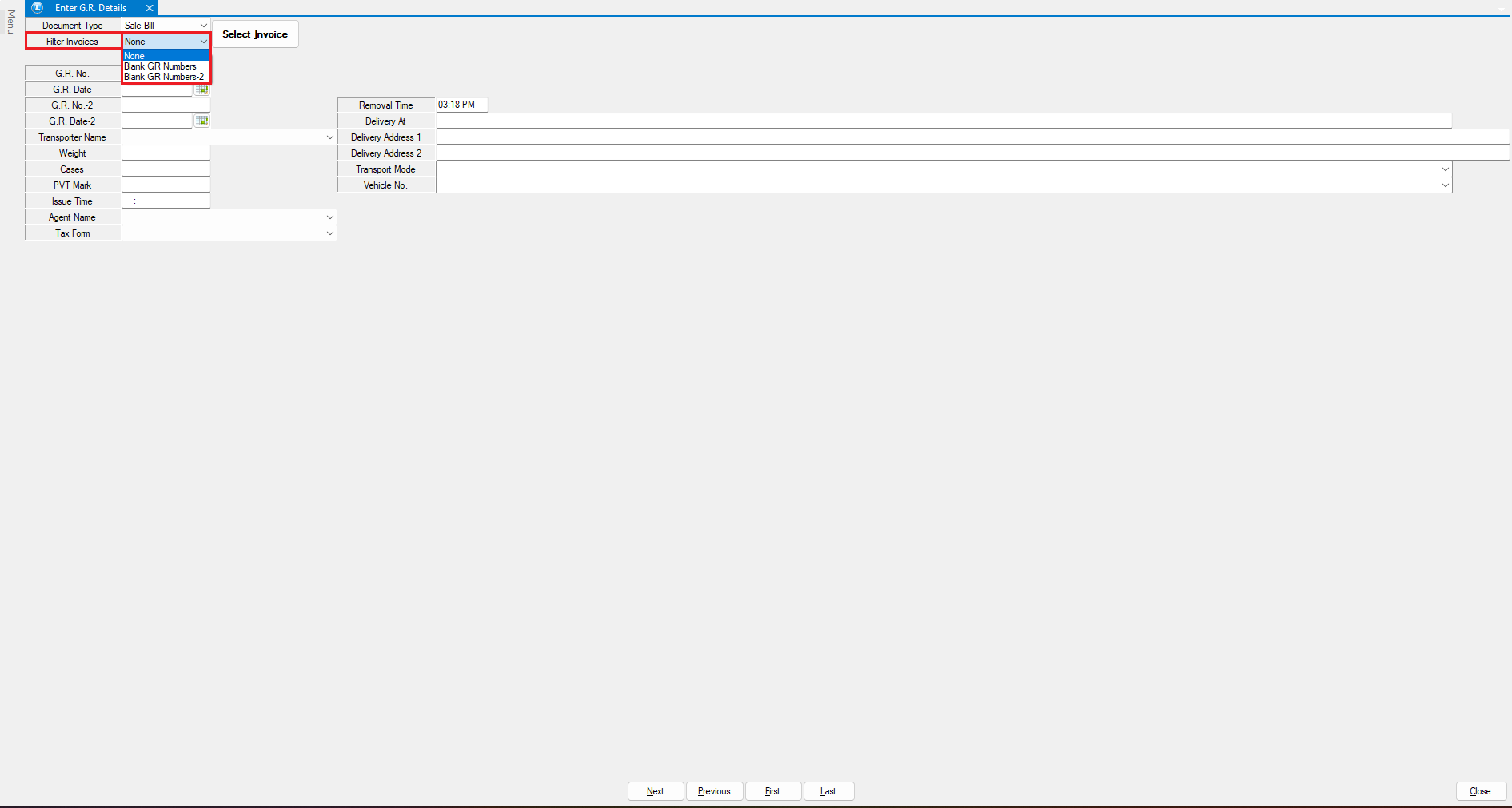Go to the Next record
Image resolution: width=1512 pixels, height=808 pixels.
[655, 791]
